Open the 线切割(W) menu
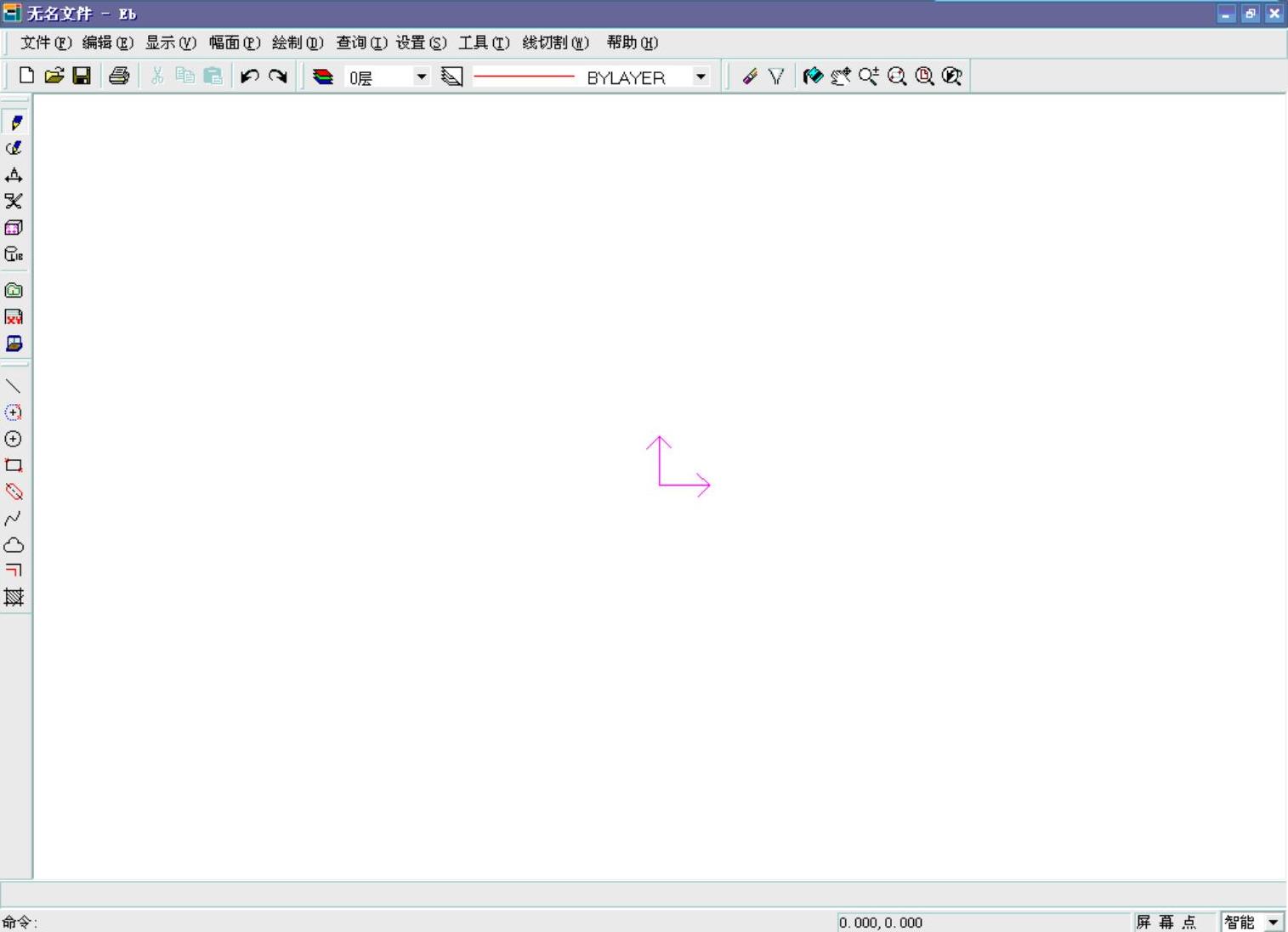Screen dimensions: 1288x932 tap(555, 43)
